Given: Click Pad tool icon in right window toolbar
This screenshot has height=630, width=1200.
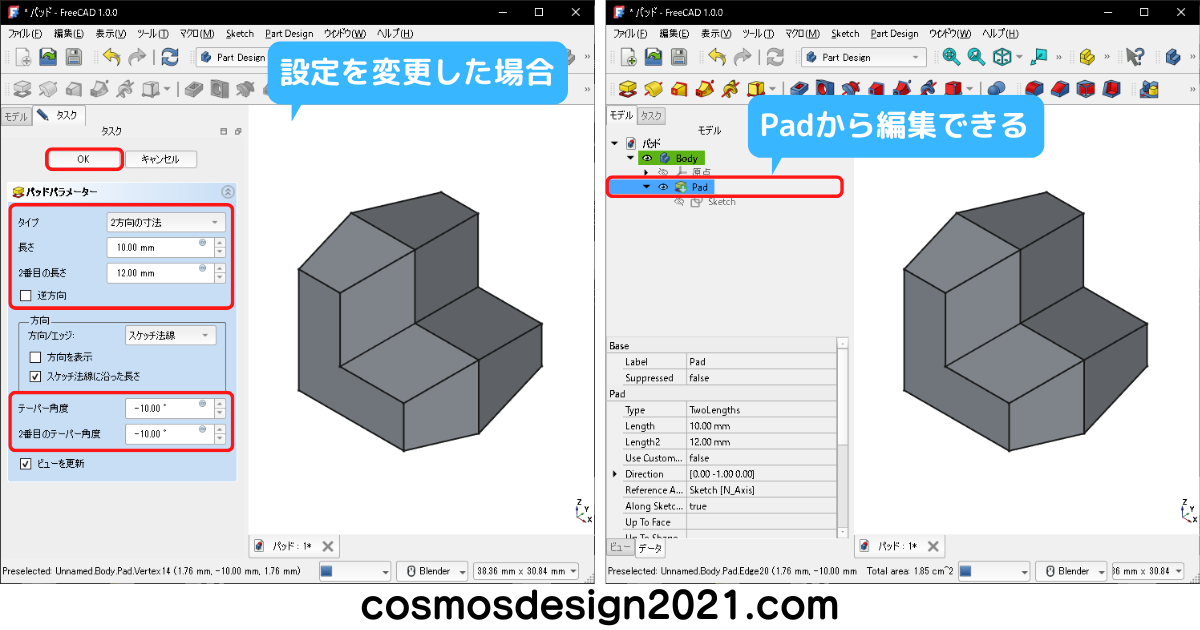Looking at the screenshot, I should tap(628, 90).
